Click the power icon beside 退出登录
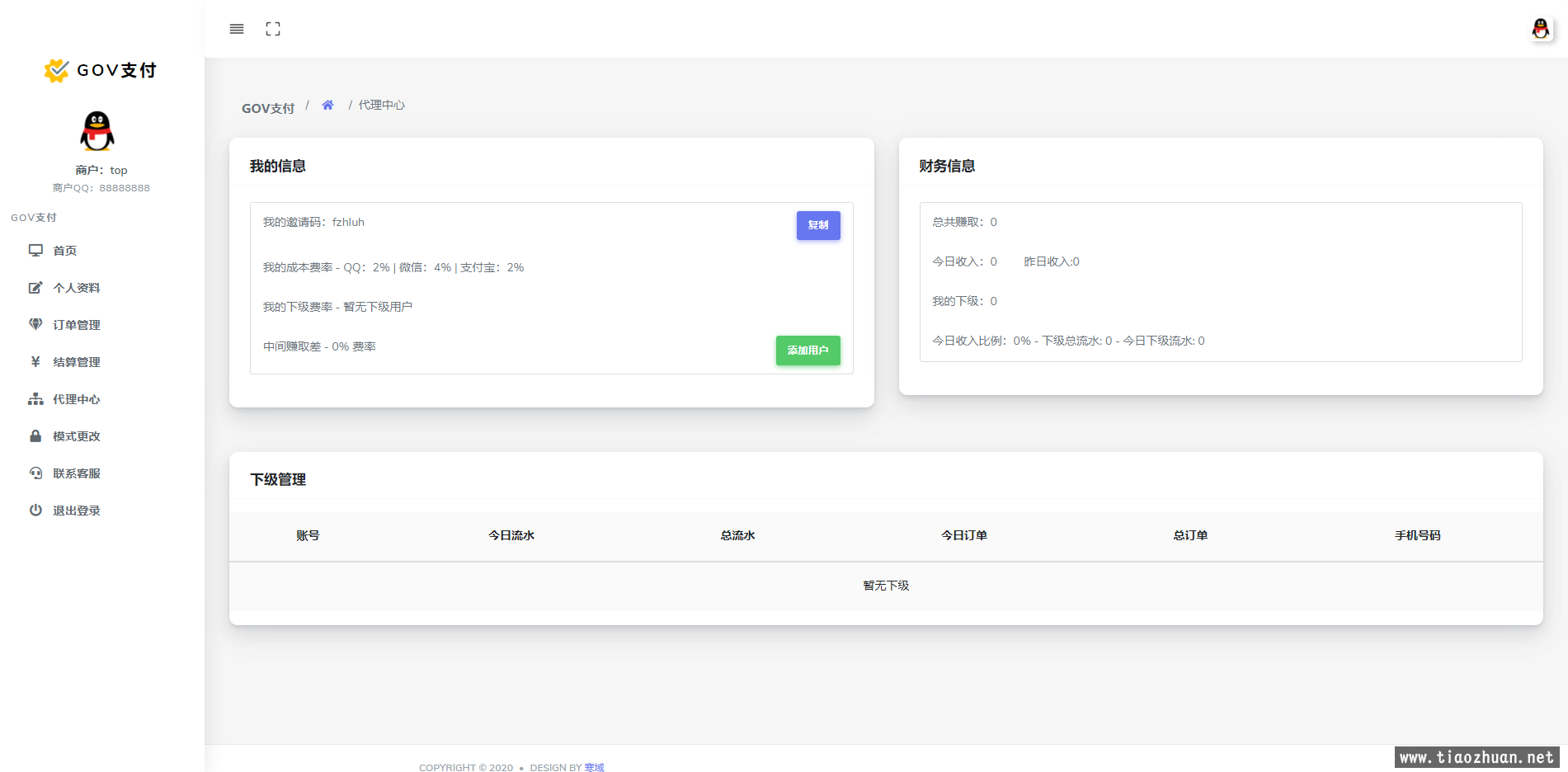 click(x=35, y=510)
